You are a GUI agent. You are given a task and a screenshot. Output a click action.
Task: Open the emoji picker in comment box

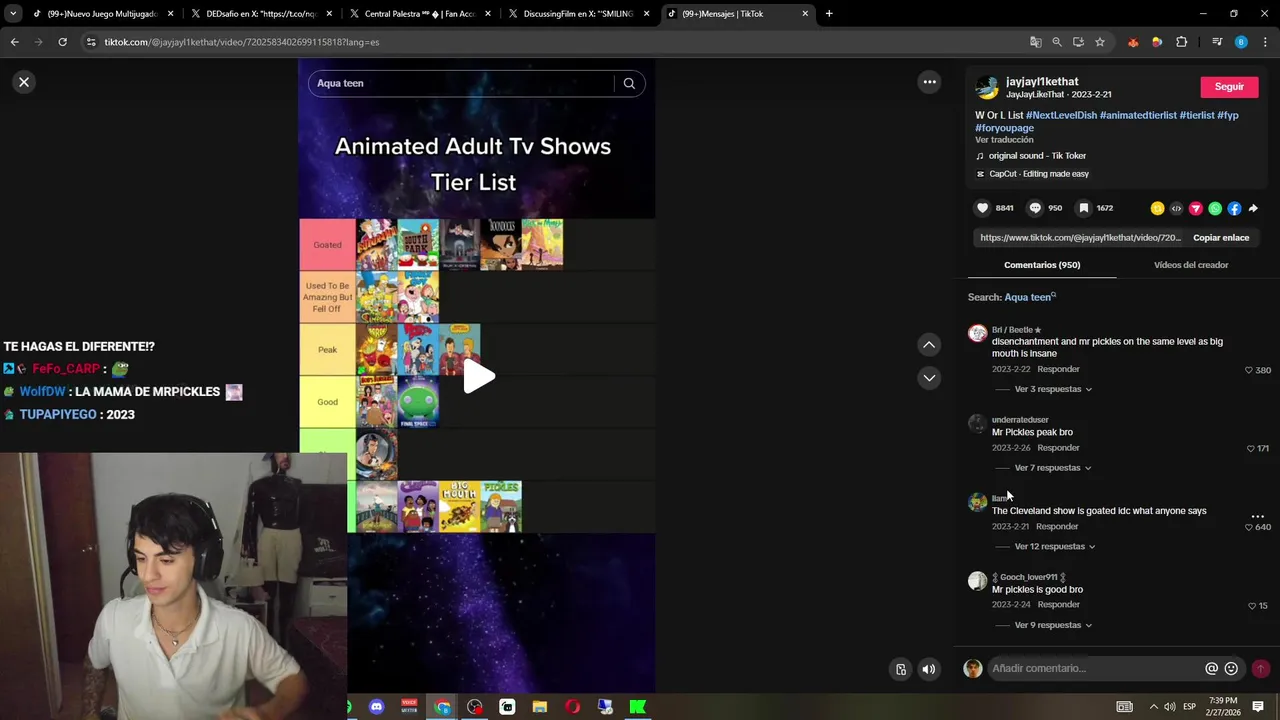click(x=1231, y=668)
